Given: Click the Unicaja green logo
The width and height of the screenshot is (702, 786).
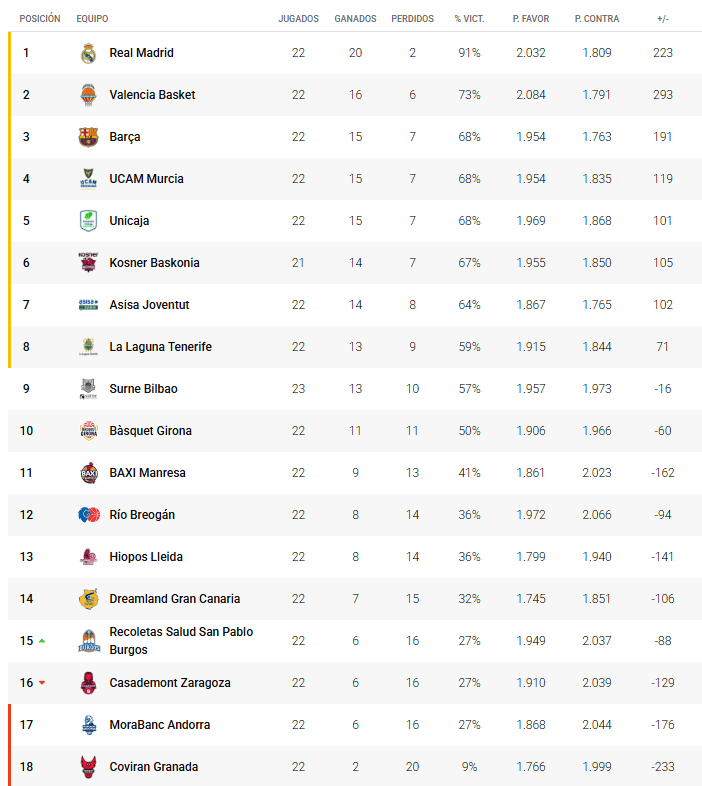Looking at the screenshot, I should [88, 221].
